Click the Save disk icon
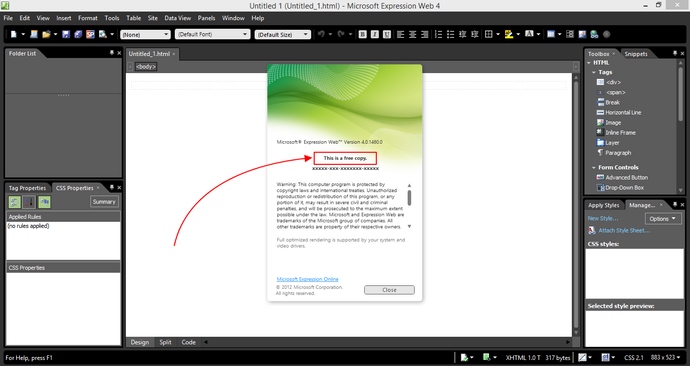 point(66,34)
